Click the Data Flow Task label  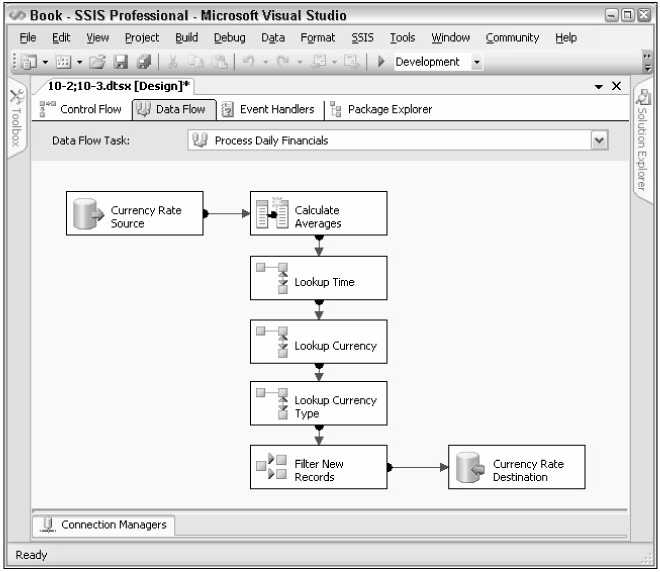coord(90,141)
